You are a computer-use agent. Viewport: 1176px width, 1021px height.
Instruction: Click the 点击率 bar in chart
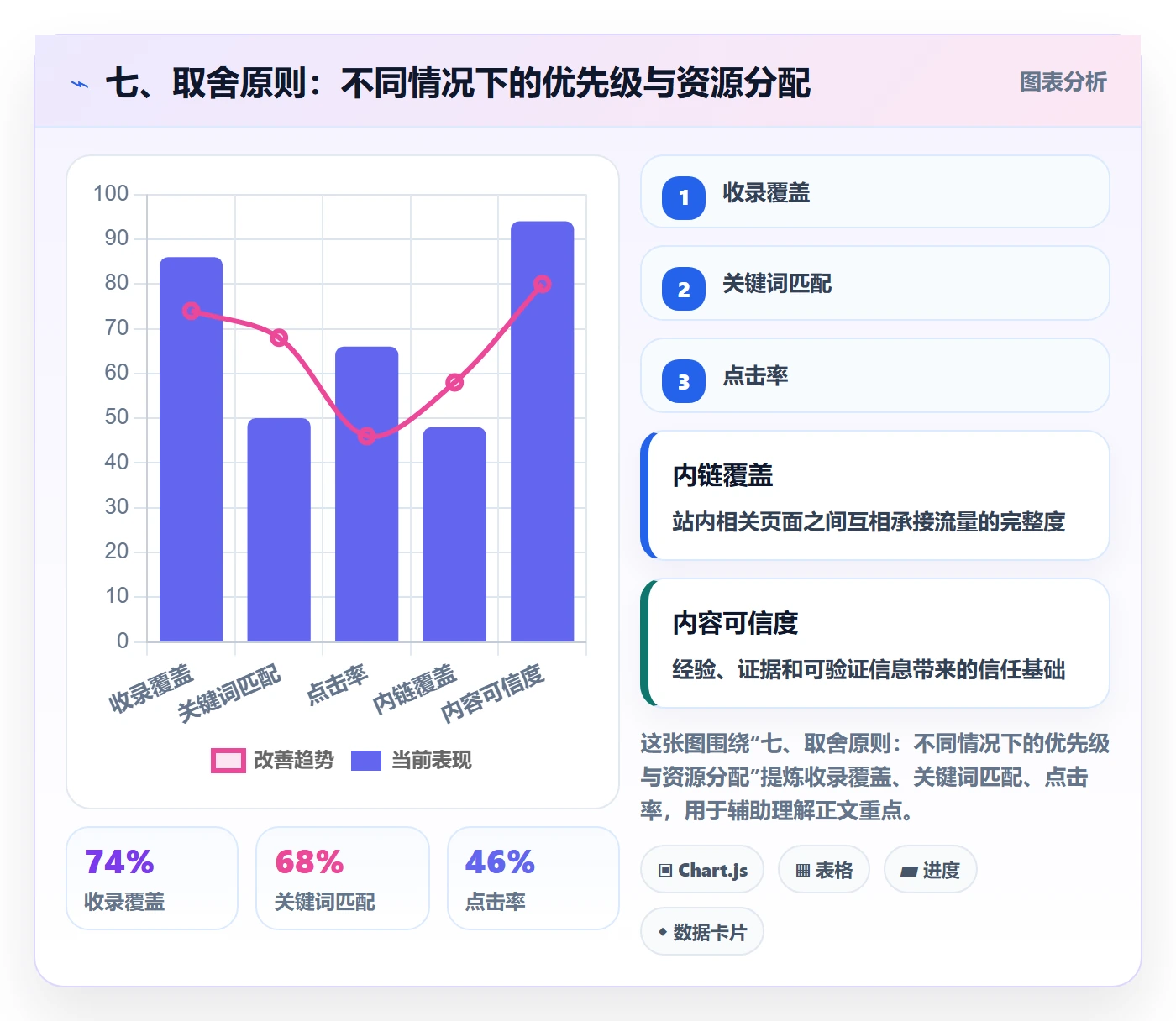[367, 494]
